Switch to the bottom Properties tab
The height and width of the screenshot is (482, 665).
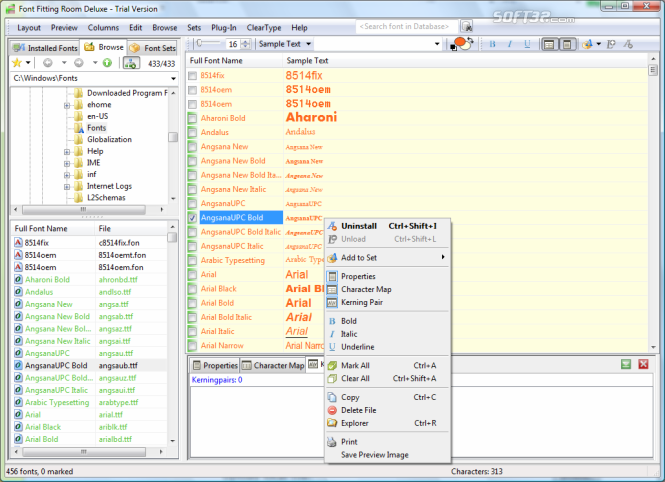tap(214, 365)
